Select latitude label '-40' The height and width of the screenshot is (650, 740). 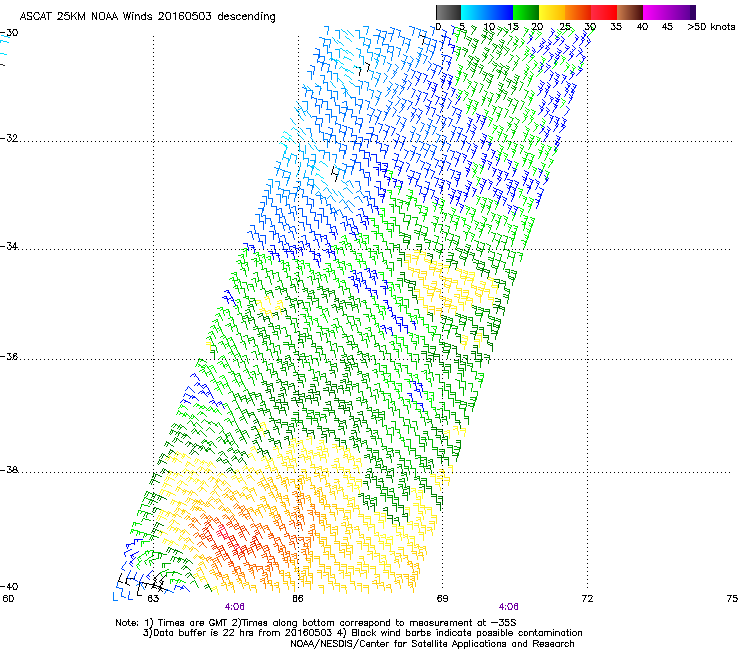9,586
